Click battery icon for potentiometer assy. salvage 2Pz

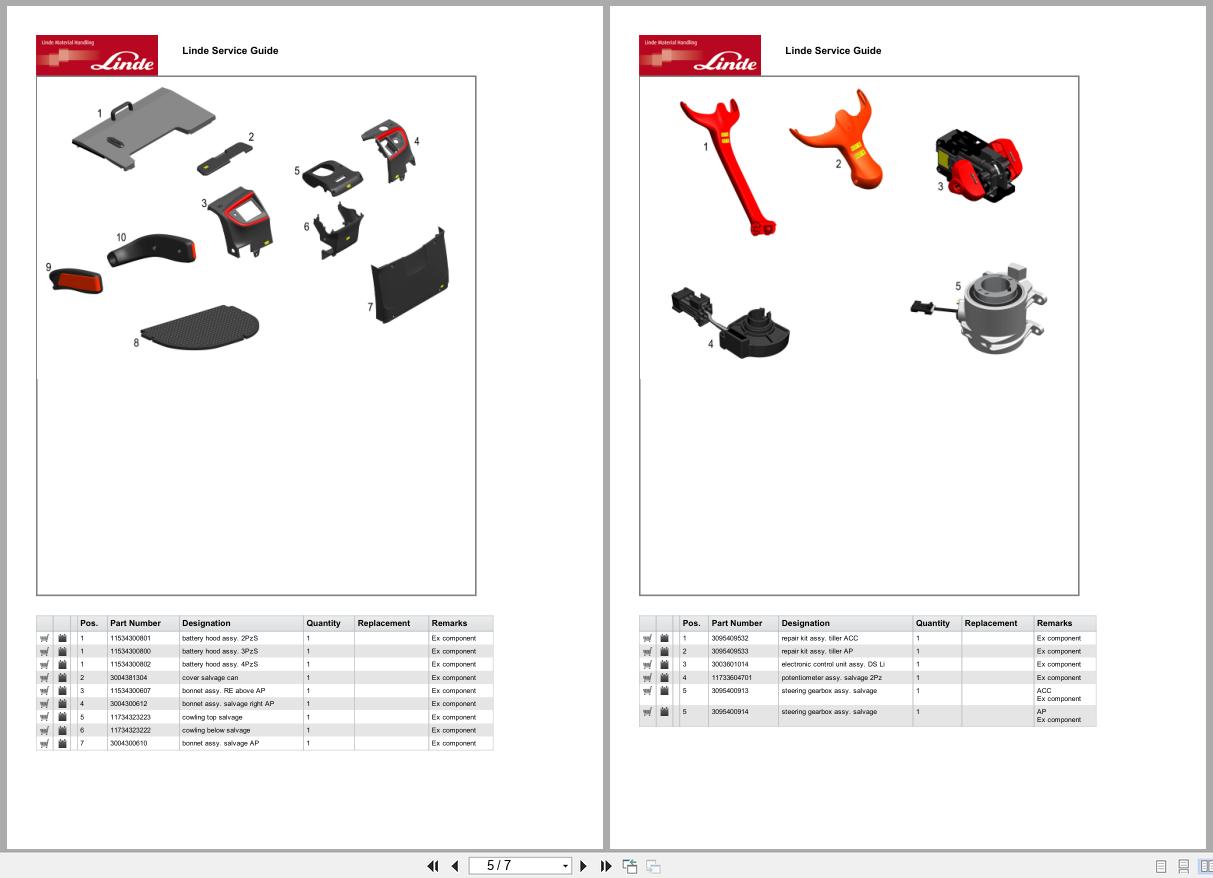[665, 677]
